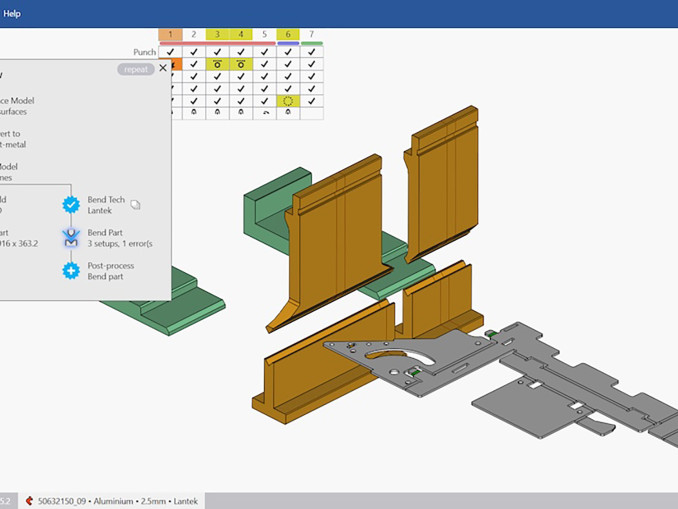Screen dimensions: 678x509
Task: Click the checkmark below Punch row in column 2
Action: 194,64
